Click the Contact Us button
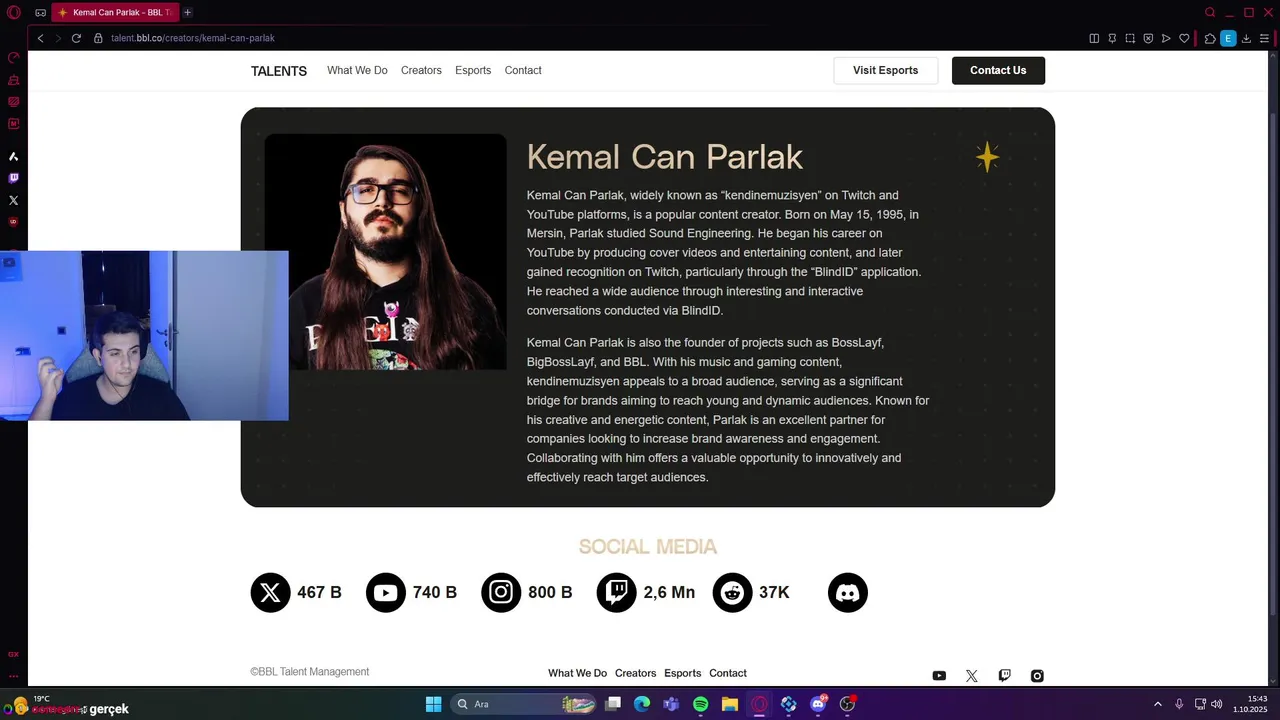Screen dimensions: 1280x720 [x=998, y=70]
